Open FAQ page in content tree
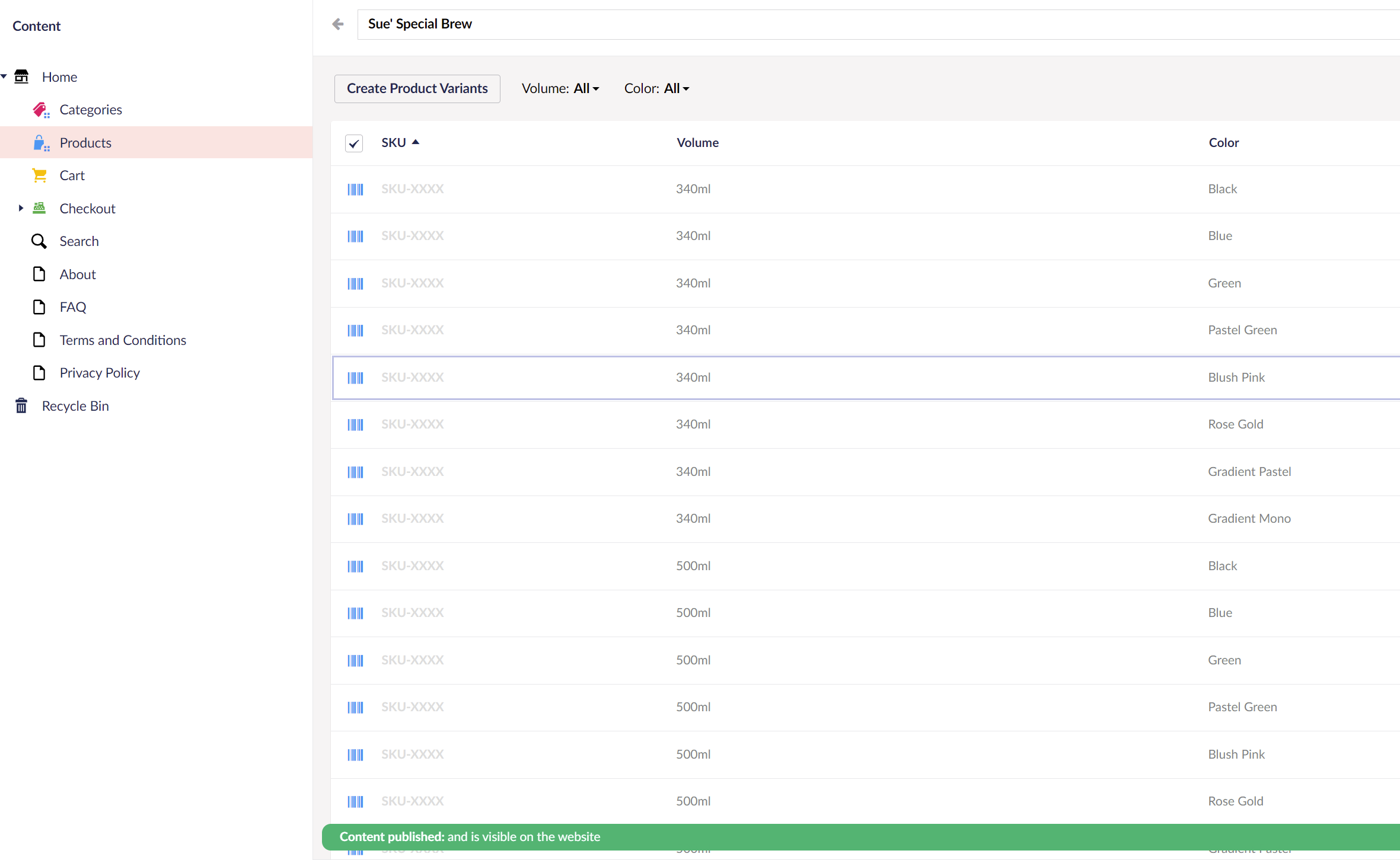 click(73, 307)
